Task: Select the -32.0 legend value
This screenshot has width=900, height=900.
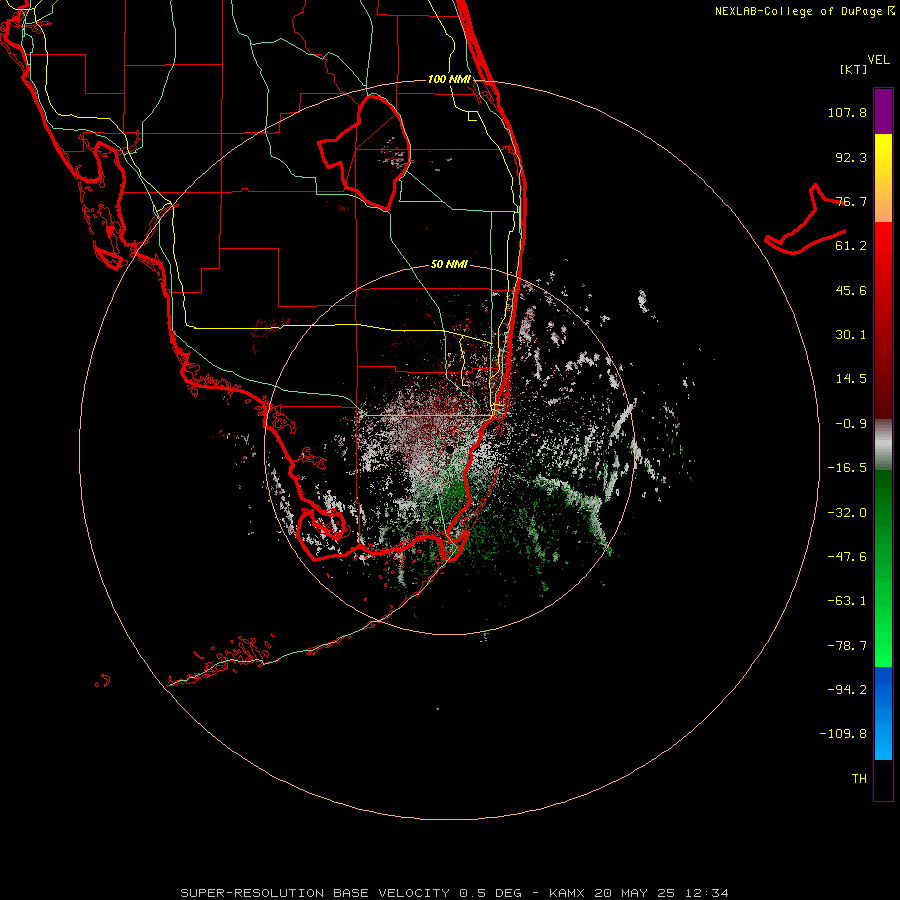Action: [x=847, y=513]
